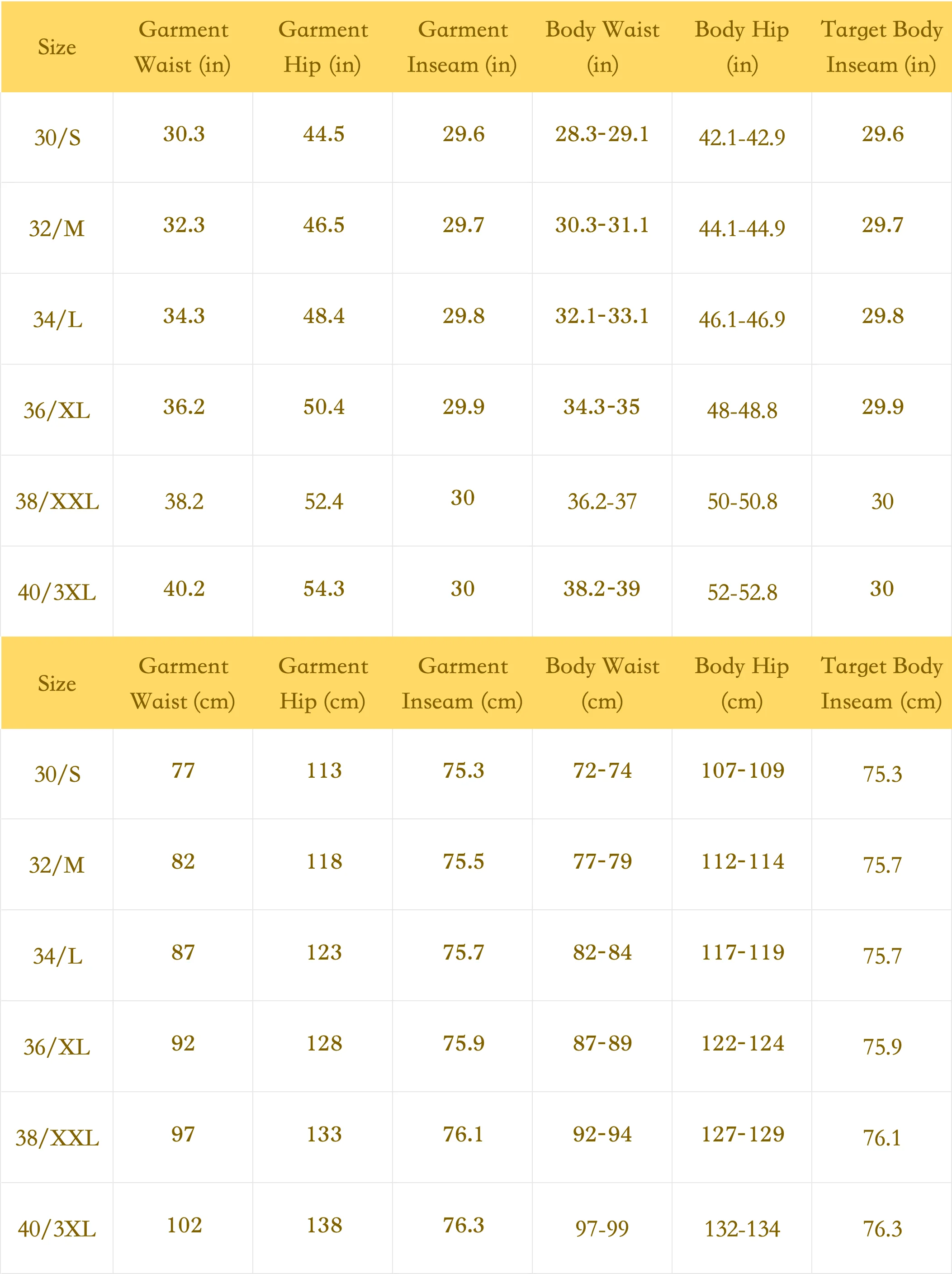This screenshot has height=1274, width=952.
Task: Click the garment waist value 97
Action: click(183, 1134)
